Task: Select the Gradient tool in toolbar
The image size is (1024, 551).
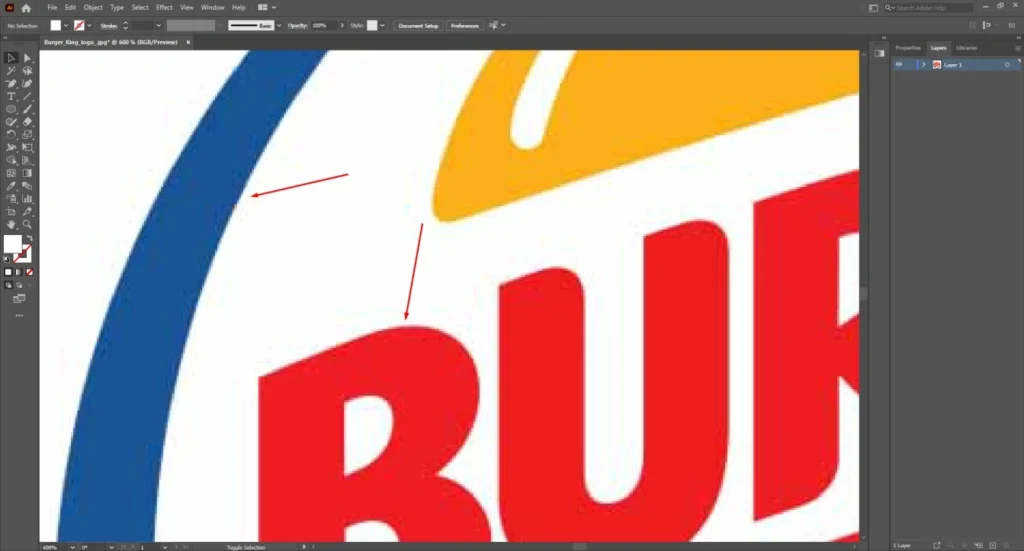Action: (x=27, y=173)
